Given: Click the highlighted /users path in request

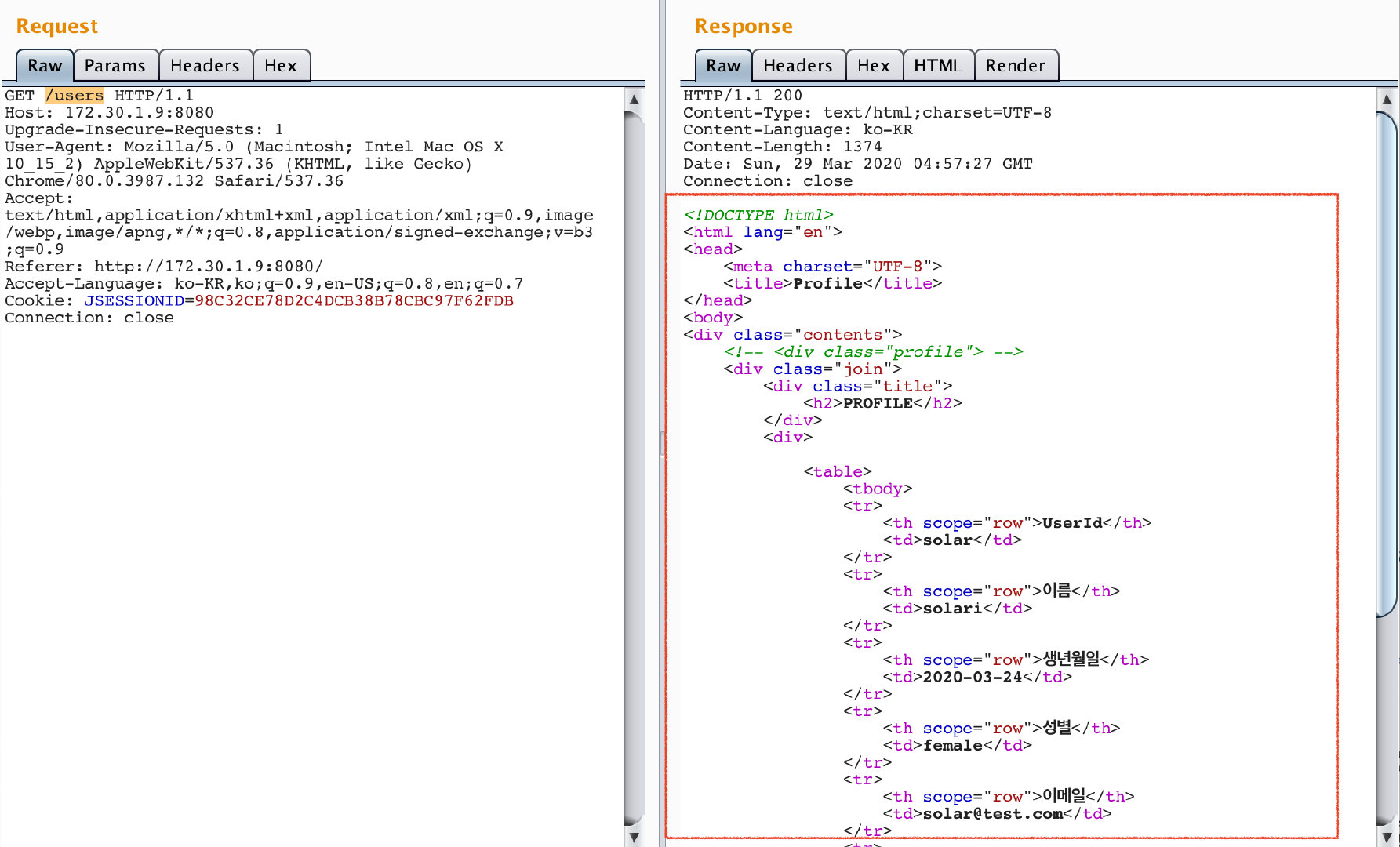Looking at the screenshot, I should 75,96.
